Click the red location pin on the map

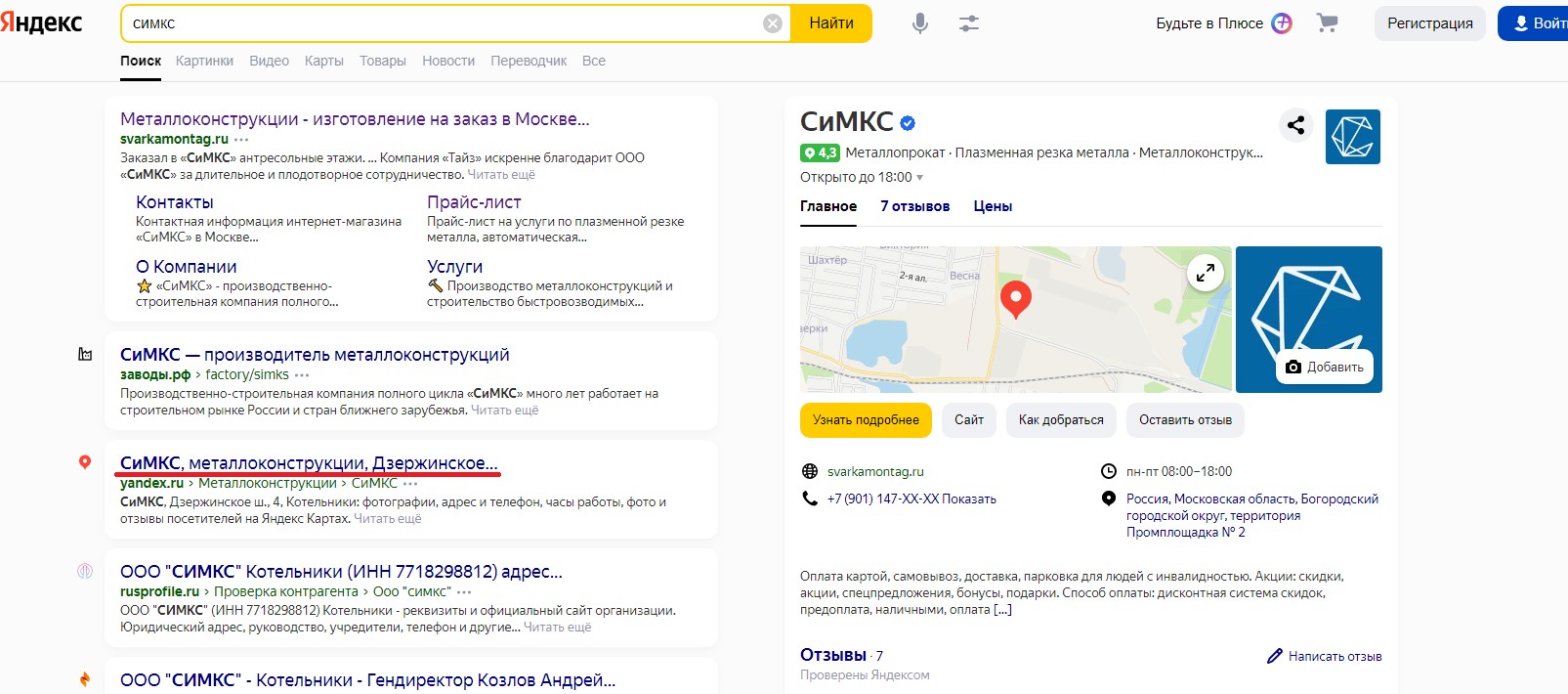pyautogui.click(x=1016, y=298)
